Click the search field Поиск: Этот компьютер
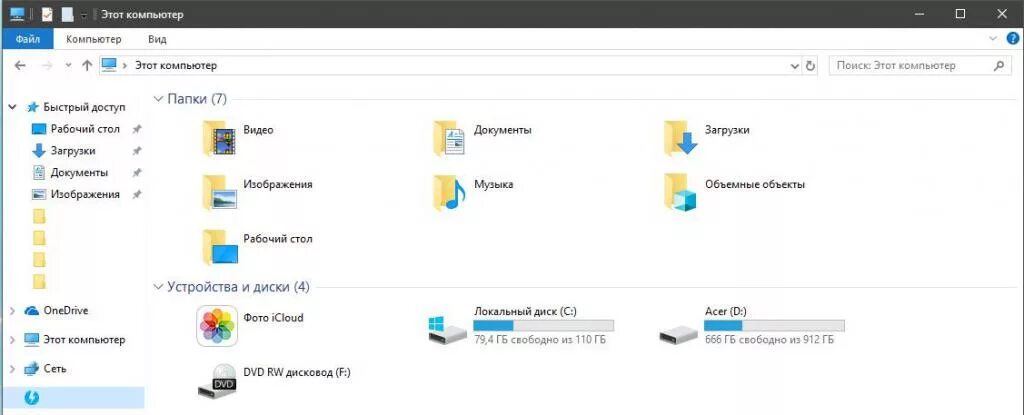 pos(910,66)
